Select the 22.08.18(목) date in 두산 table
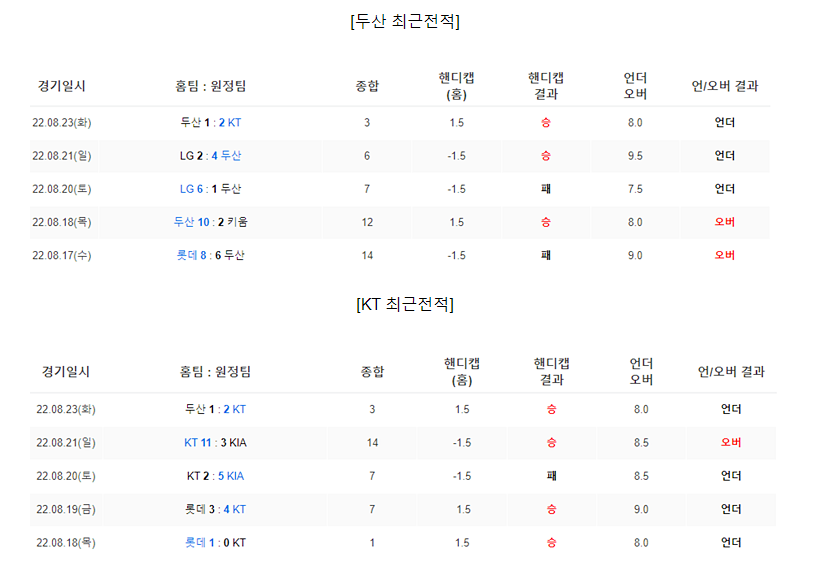Screen dimensions: 820x582 click(x=62, y=222)
